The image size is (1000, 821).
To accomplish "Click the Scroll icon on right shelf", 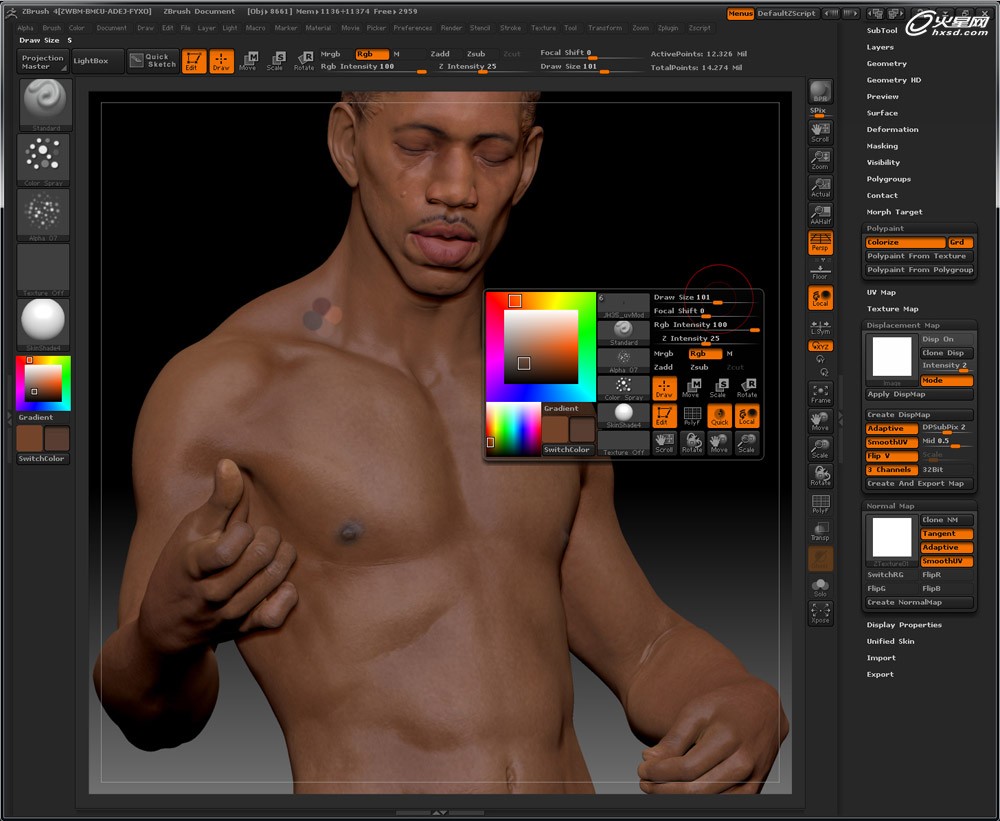I will tap(820, 132).
